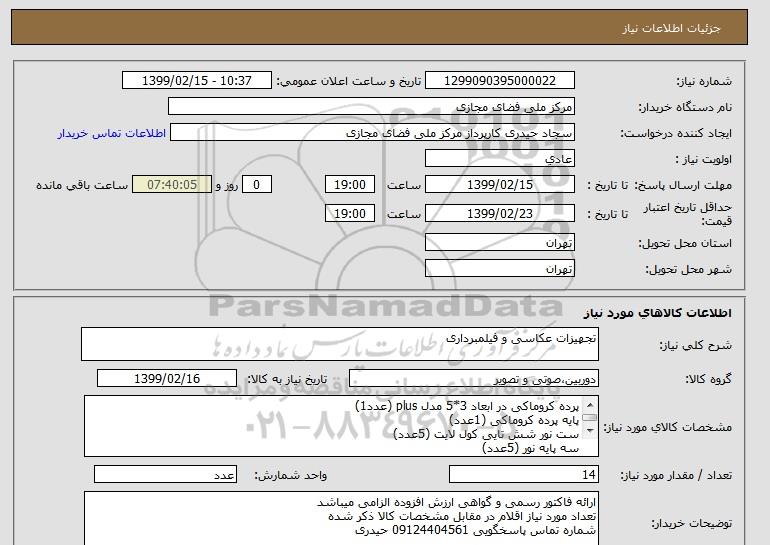Click the goods need date 1399/02/16
Screen dimensions: 770x545
167,379
